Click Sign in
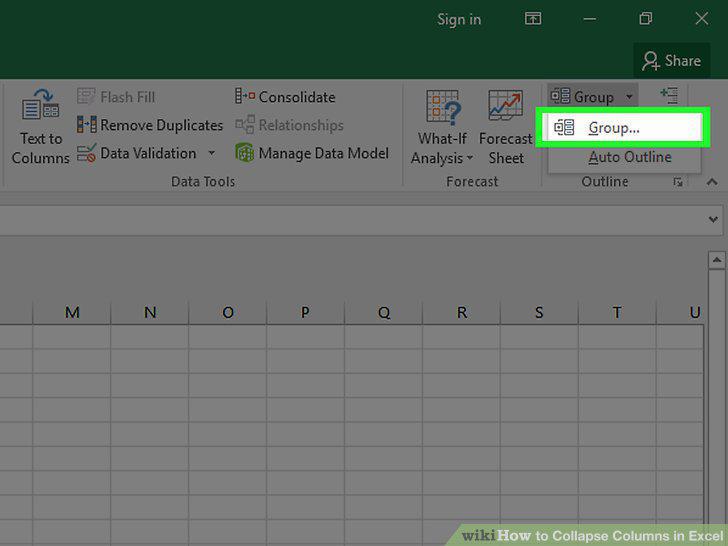The width and height of the screenshot is (728, 546). point(459,20)
